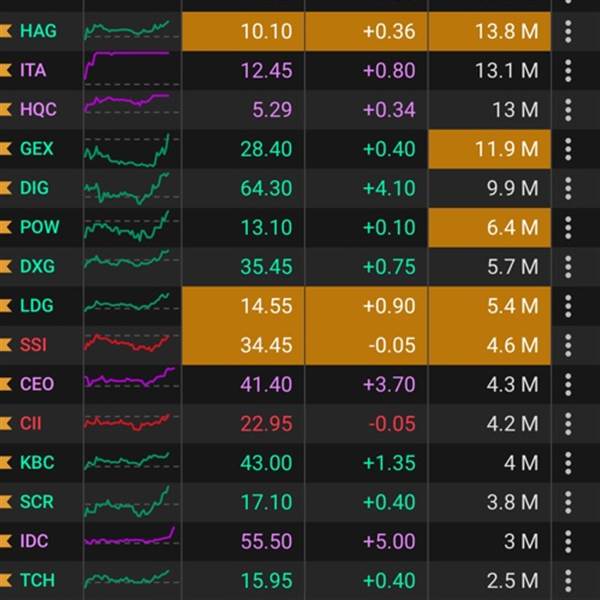Open the three-dot menu for GEX

(x=568, y=149)
